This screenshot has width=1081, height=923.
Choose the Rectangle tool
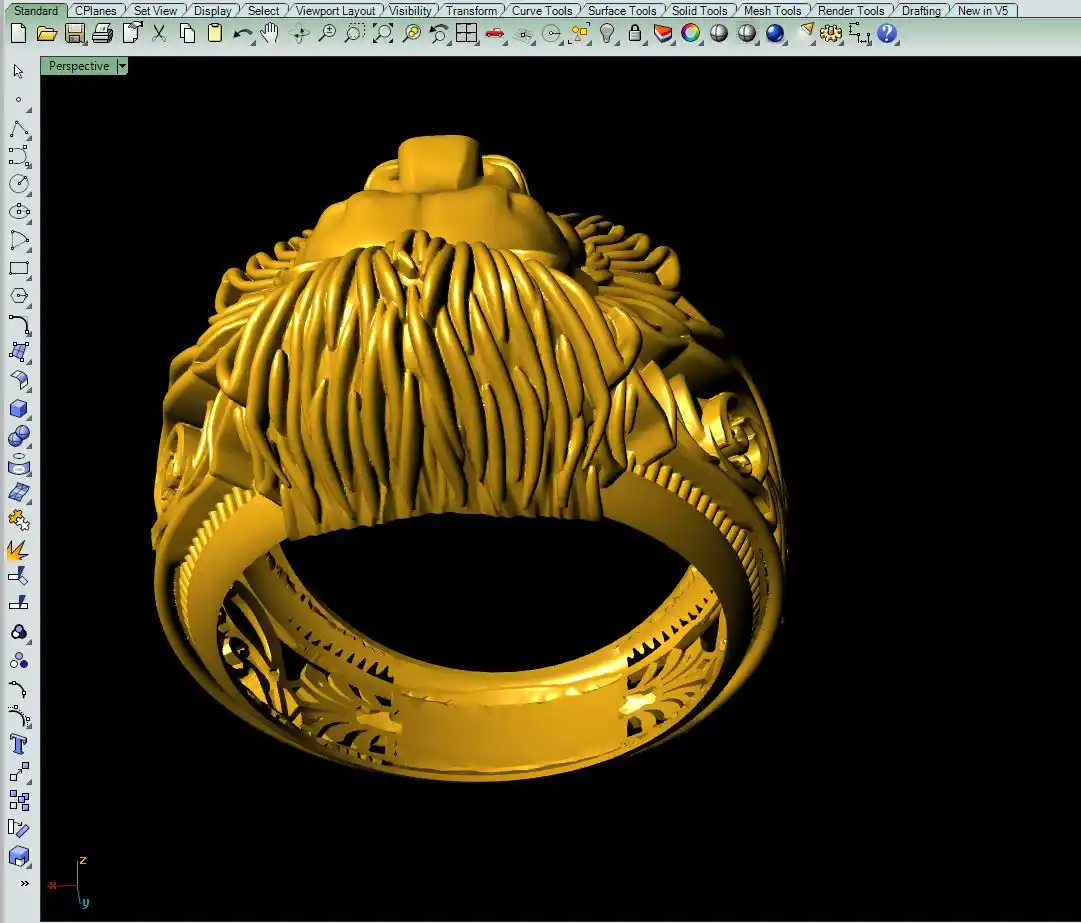[x=19, y=269]
